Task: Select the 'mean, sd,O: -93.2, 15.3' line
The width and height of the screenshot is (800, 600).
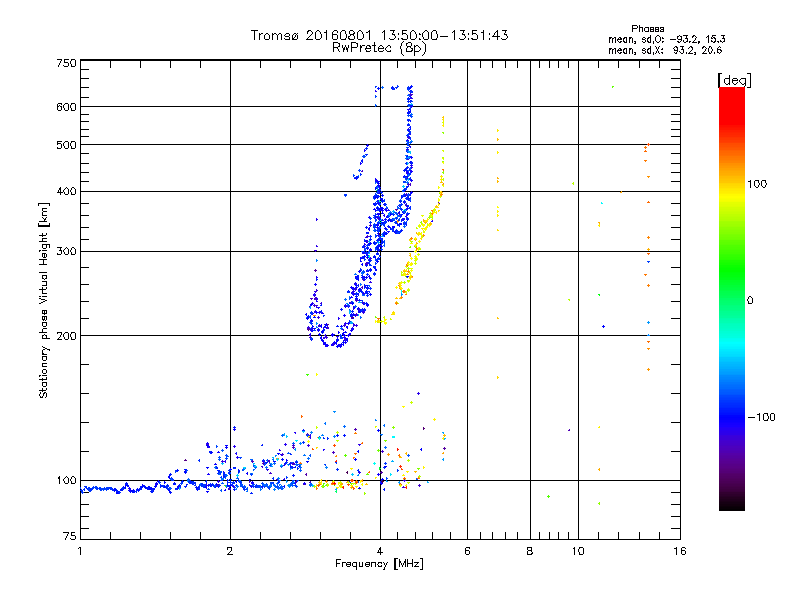Action: click(666, 39)
